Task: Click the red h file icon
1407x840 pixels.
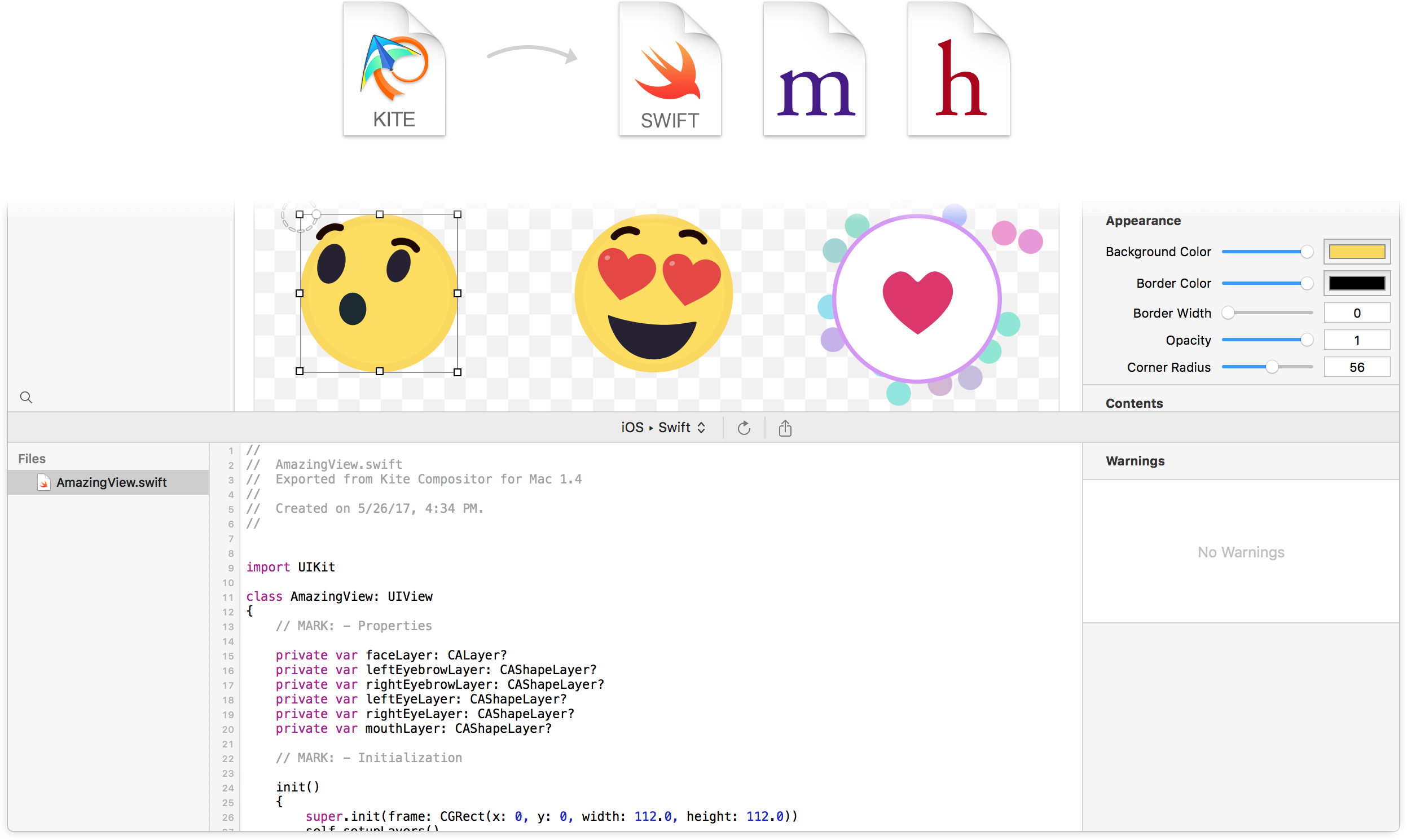Action: point(958,68)
